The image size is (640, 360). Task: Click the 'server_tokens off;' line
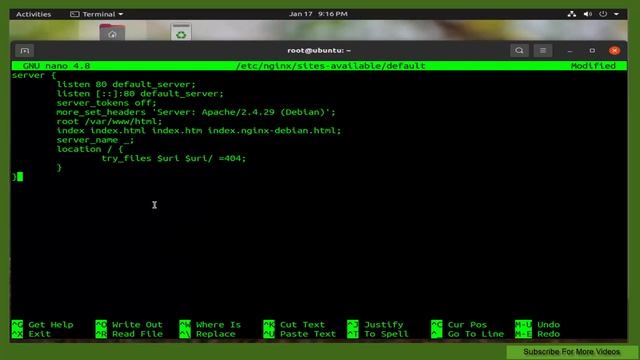pyautogui.click(x=107, y=103)
